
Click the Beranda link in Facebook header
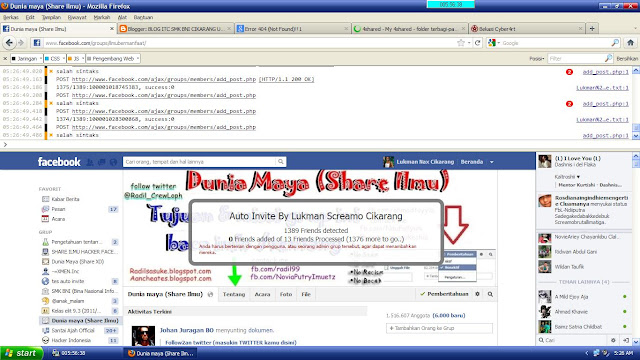tap(471, 162)
